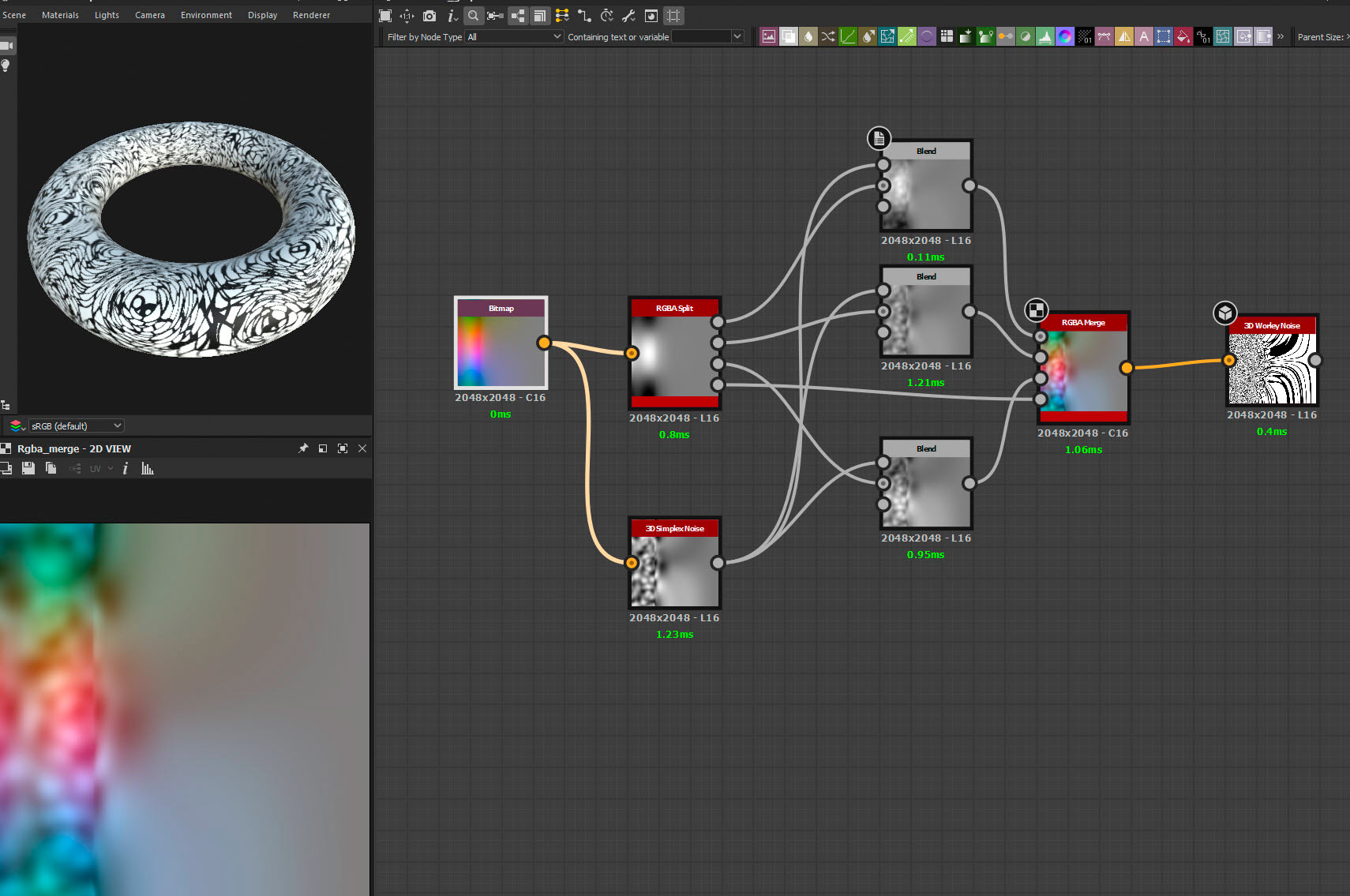Select the Curve atomic node icon
Image resolution: width=1350 pixels, height=896 pixels.
click(x=847, y=36)
